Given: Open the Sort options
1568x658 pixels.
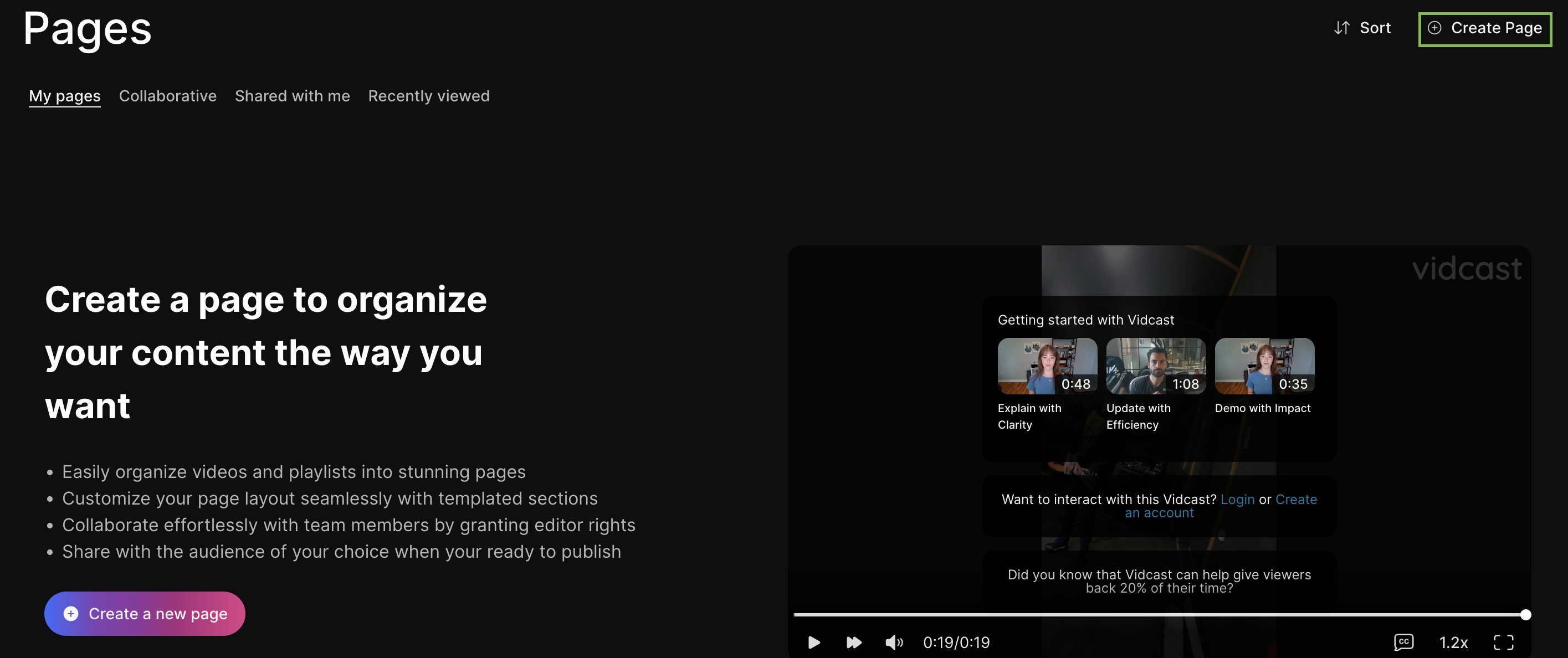Looking at the screenshot, I should 1362,28.
